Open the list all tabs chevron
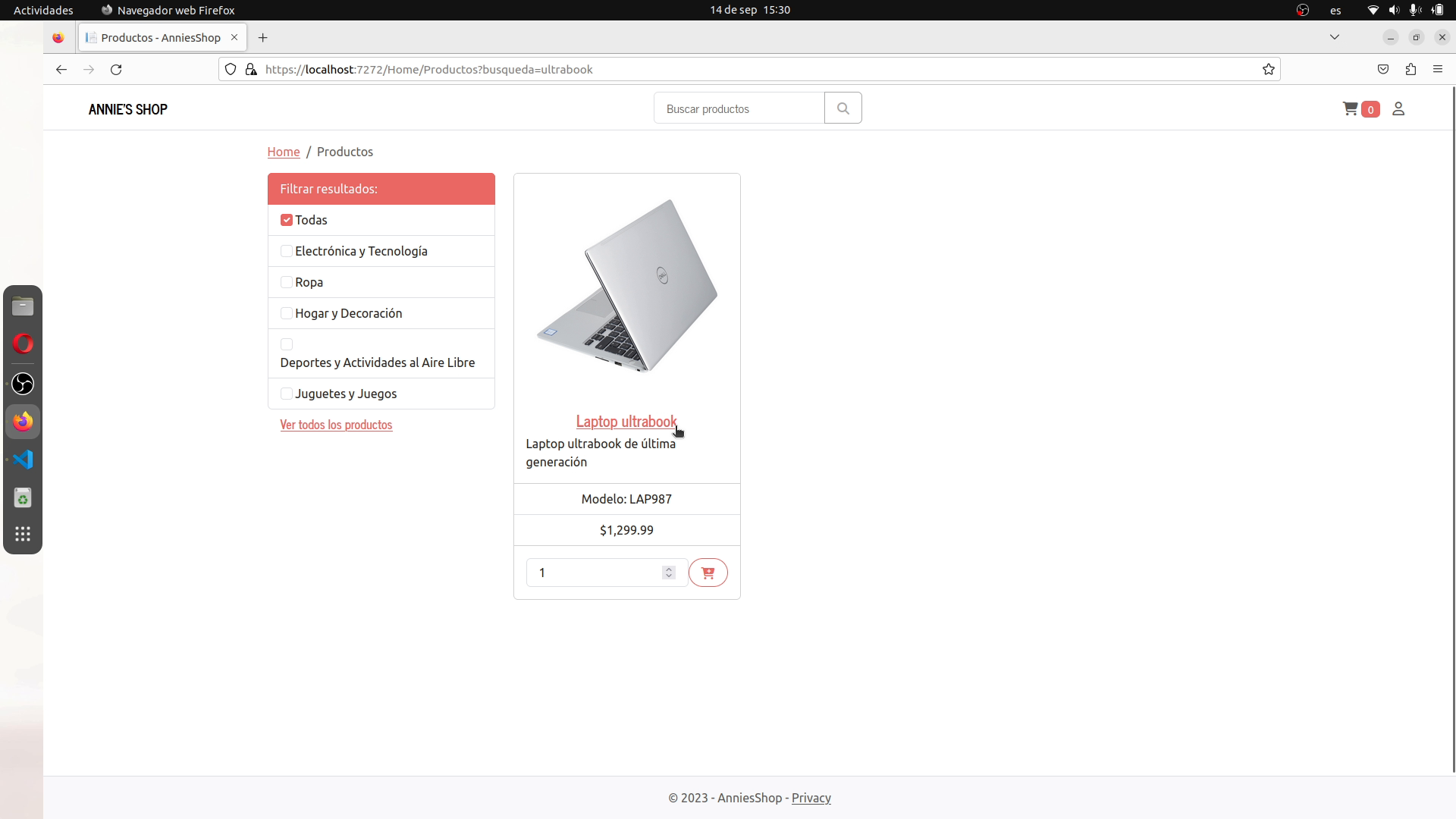 (x=1335, y=37)
